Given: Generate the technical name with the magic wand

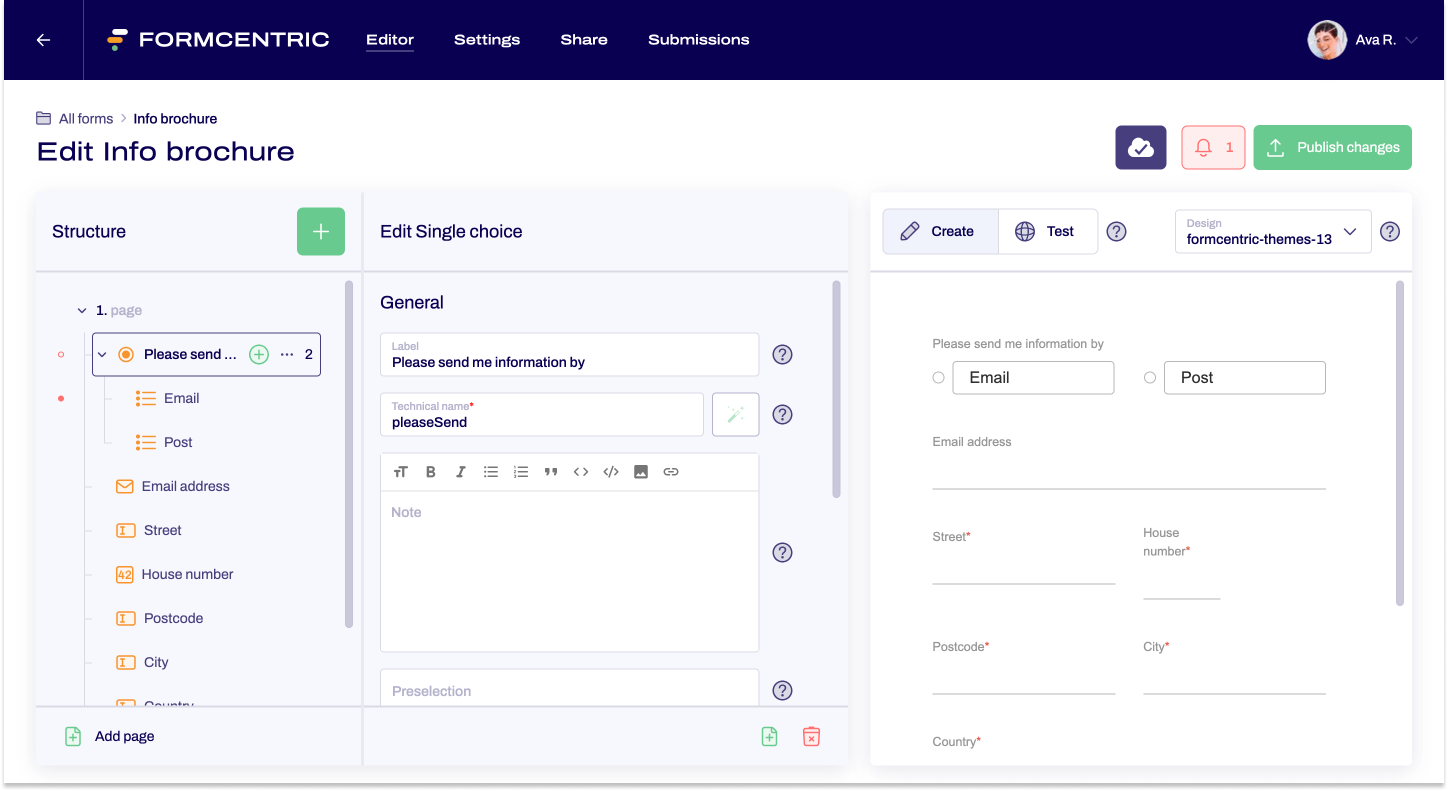Looking at the screenshot, I should click(735, 414).
